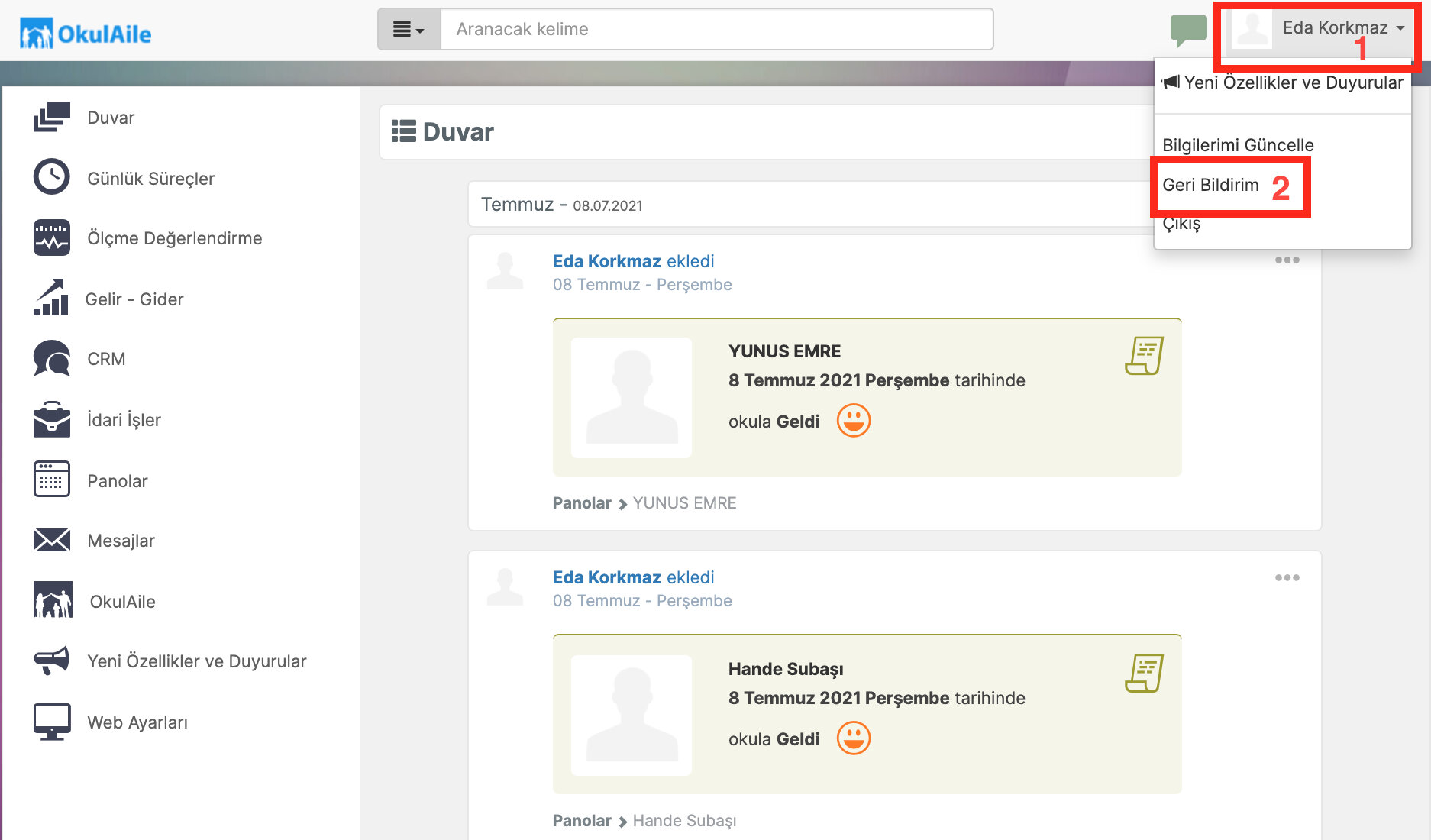
Task: Click Hande Subaşı's profile photo thumbnail
Action: 632,716
